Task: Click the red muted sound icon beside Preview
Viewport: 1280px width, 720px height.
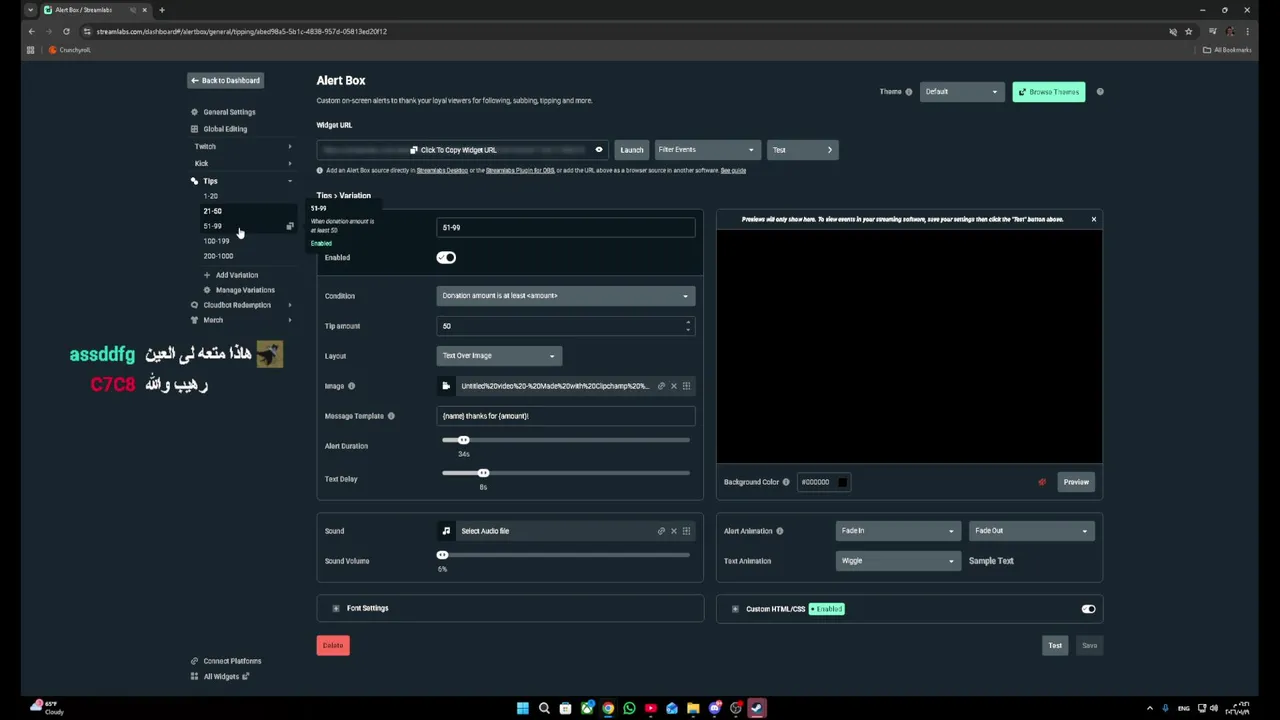Action: point(1042,482)
